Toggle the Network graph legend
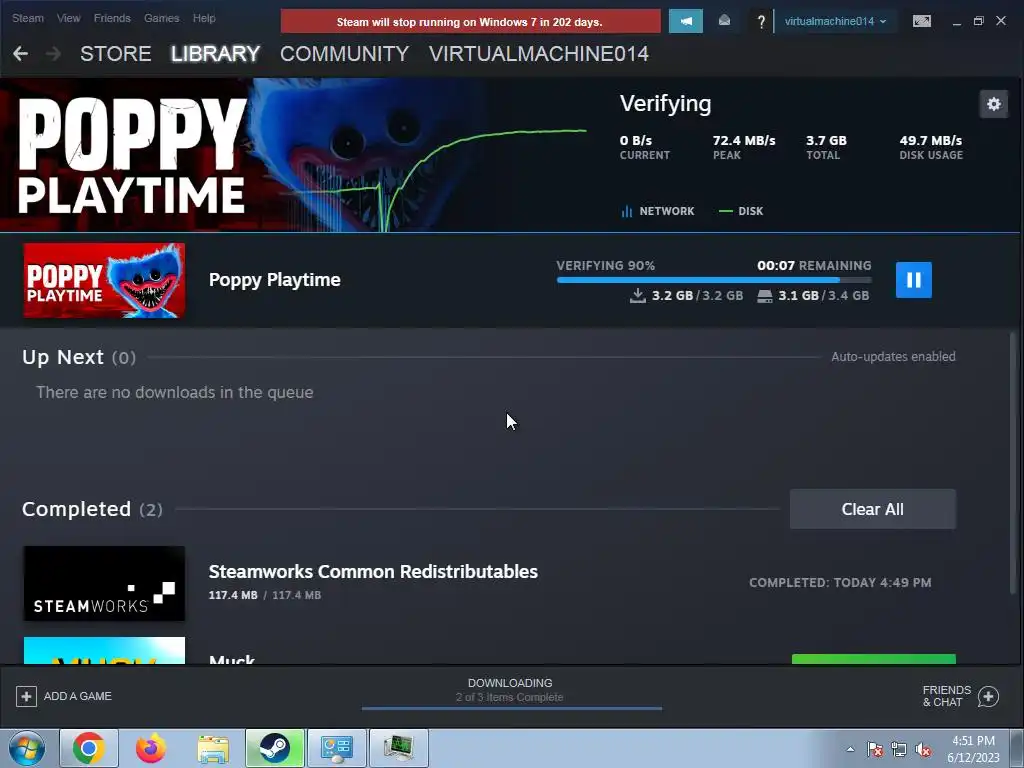 (658, 211)
